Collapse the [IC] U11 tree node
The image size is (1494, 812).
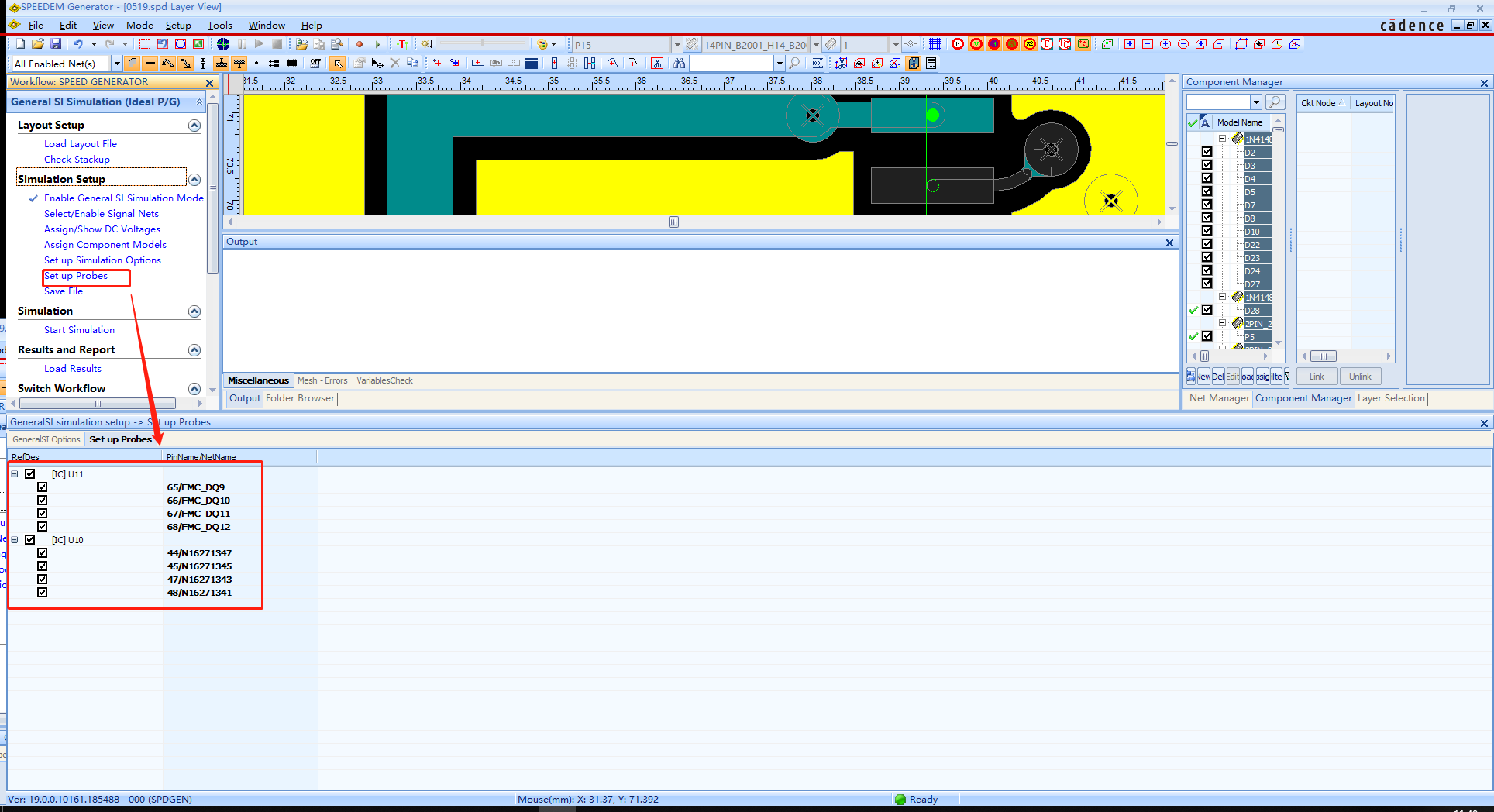pyautogui.click(x=15, y=474)
